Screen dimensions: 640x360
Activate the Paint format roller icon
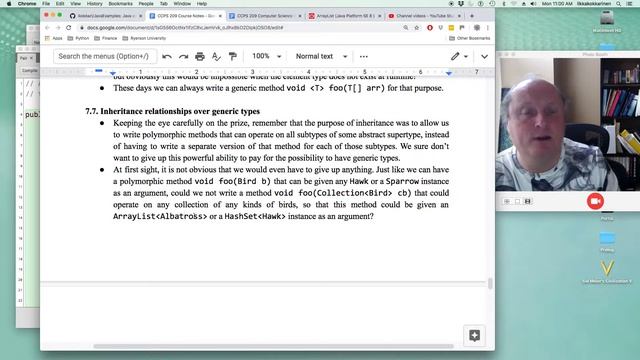click(x=233, y=56)
